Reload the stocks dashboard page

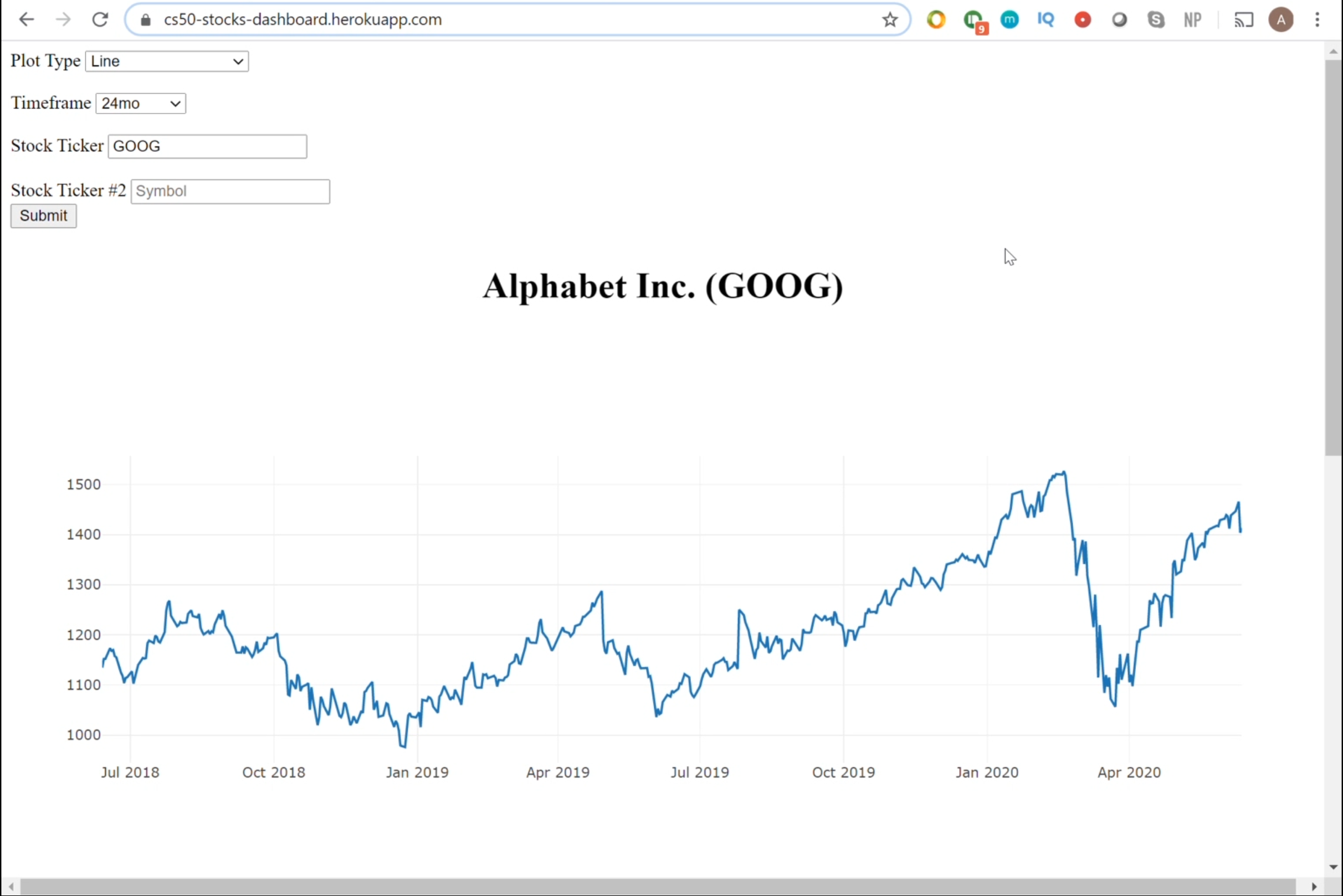(x=100, y=19)
